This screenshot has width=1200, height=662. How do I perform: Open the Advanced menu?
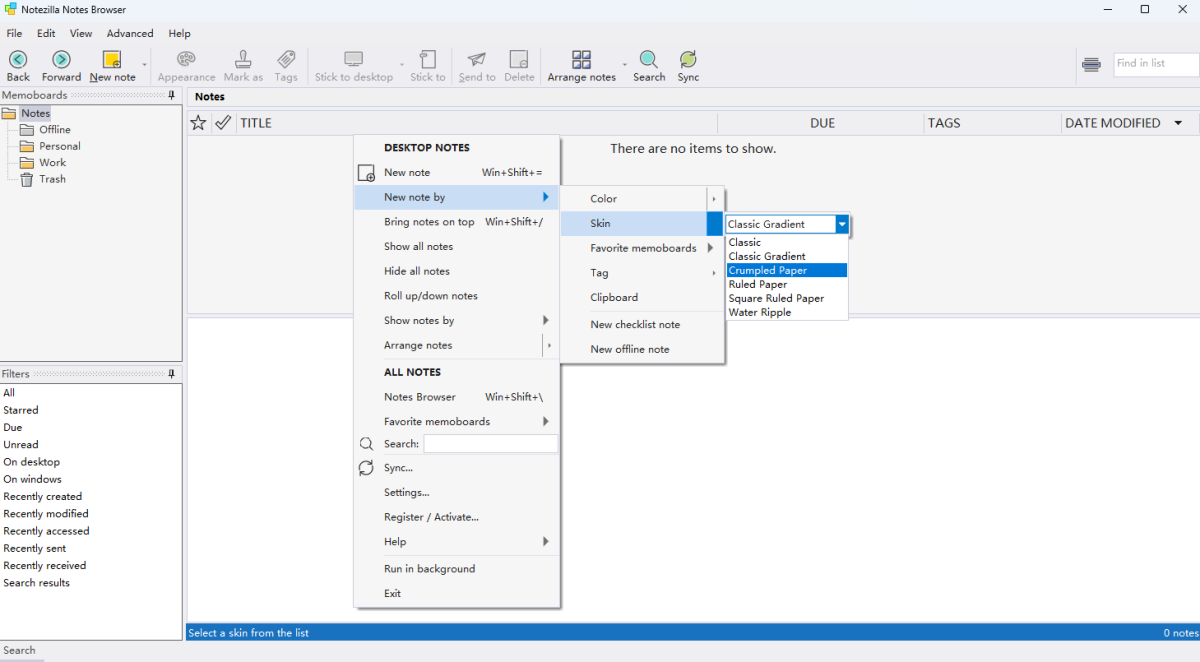[130, 33]
